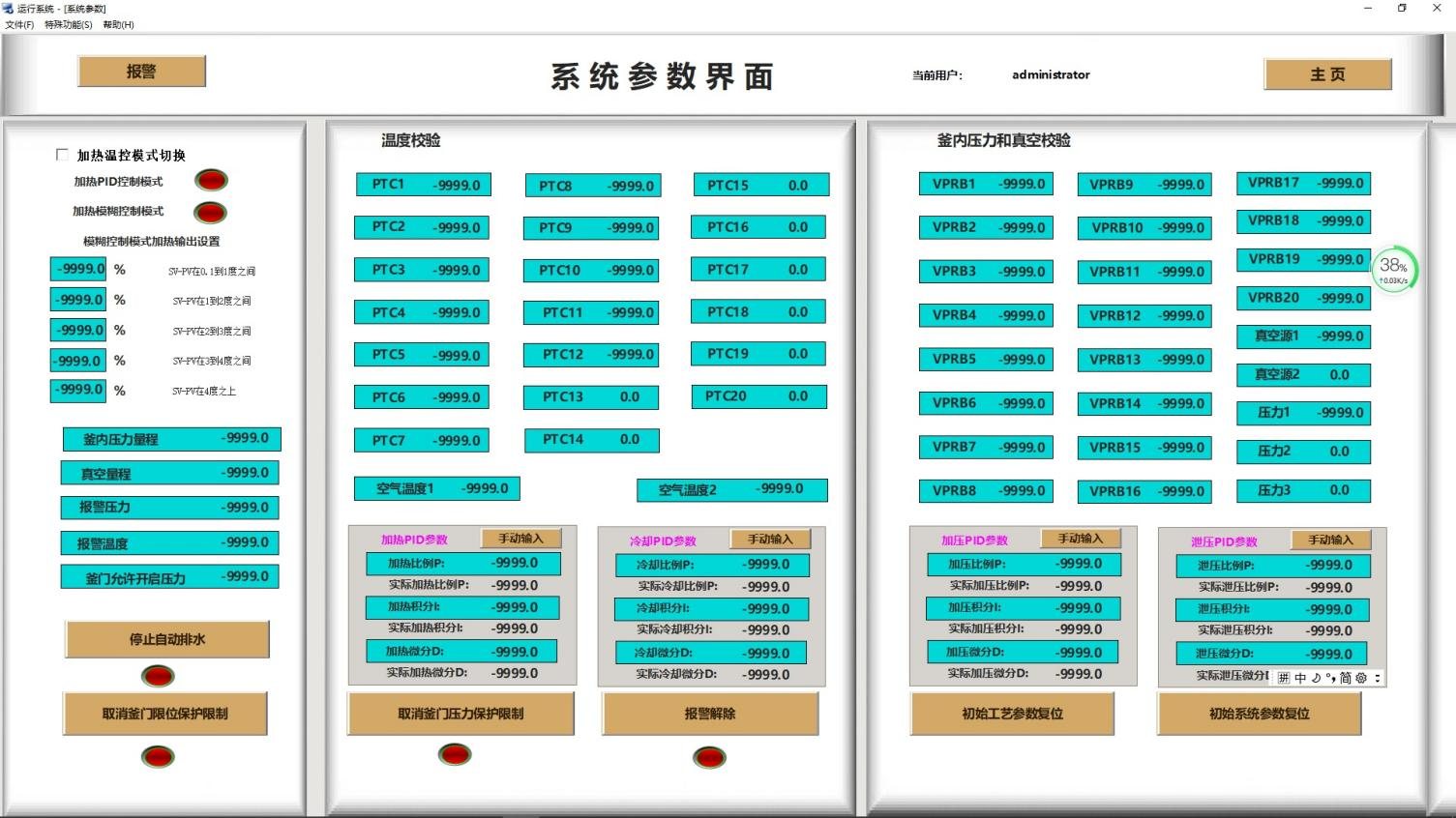1456x818 pixels.
Task: Enable the 加热温控模式切换 checkbox
Action: coord(60,153)
